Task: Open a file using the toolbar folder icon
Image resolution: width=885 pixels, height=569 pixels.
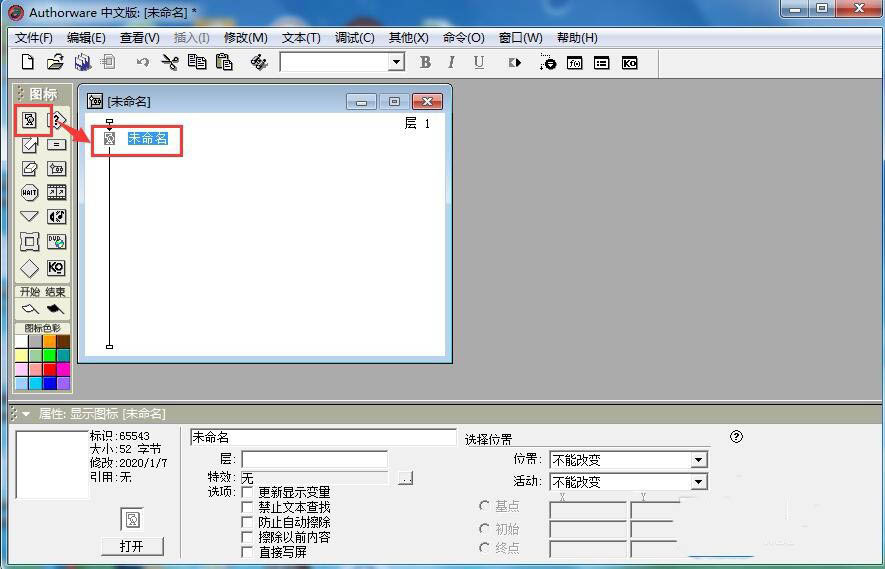Action: tap(55, 62)
